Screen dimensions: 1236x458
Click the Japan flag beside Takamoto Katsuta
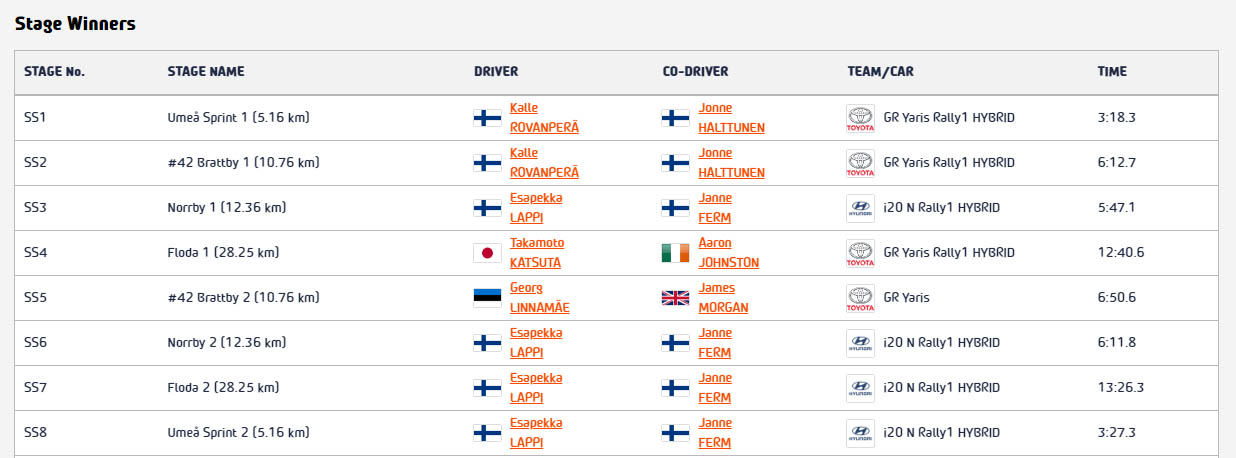point(487,253)
